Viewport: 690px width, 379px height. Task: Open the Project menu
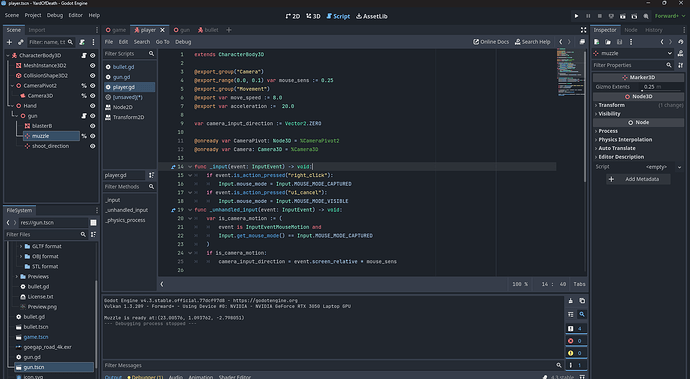33,15
